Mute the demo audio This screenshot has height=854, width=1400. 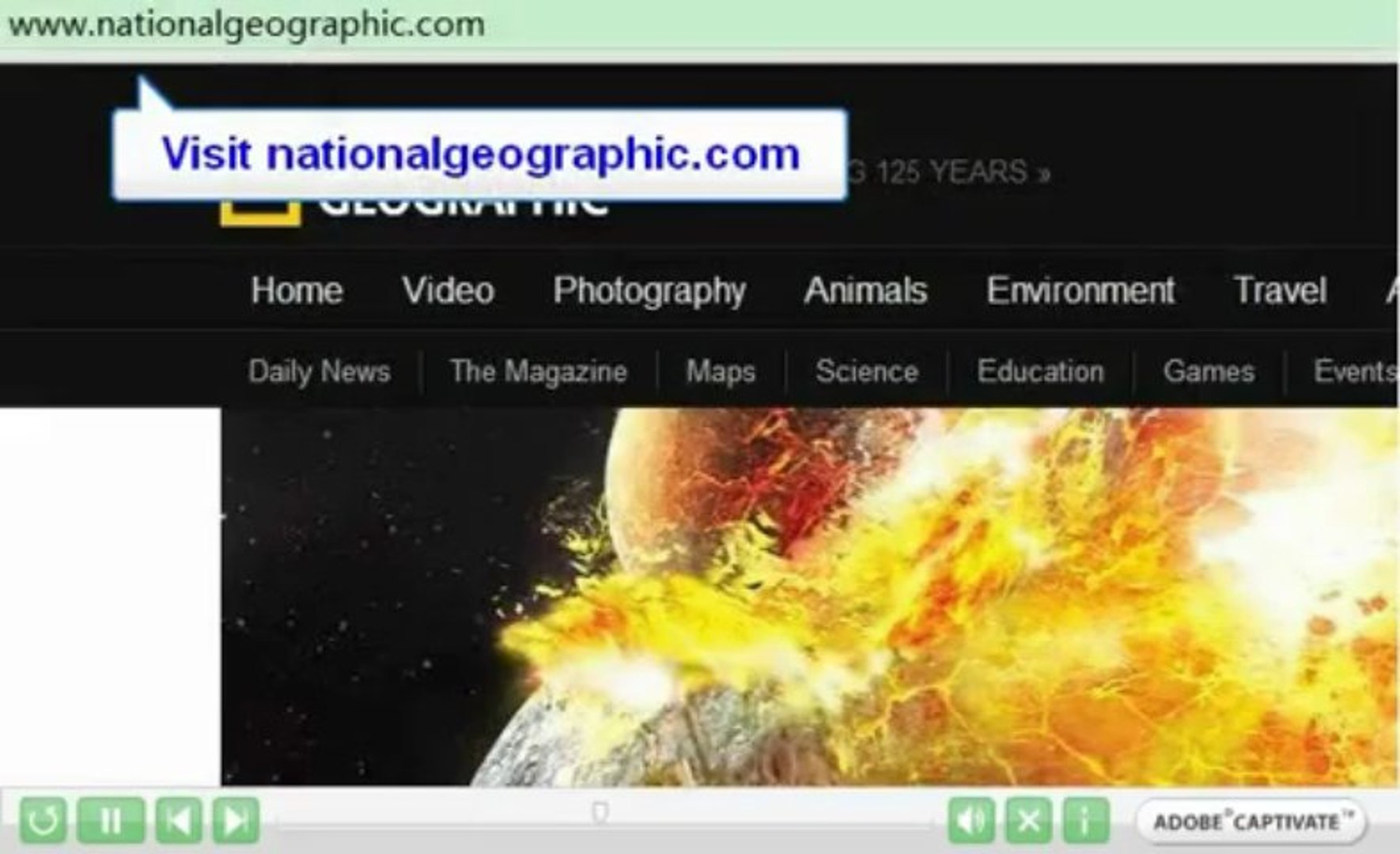[x=971, y=821]
